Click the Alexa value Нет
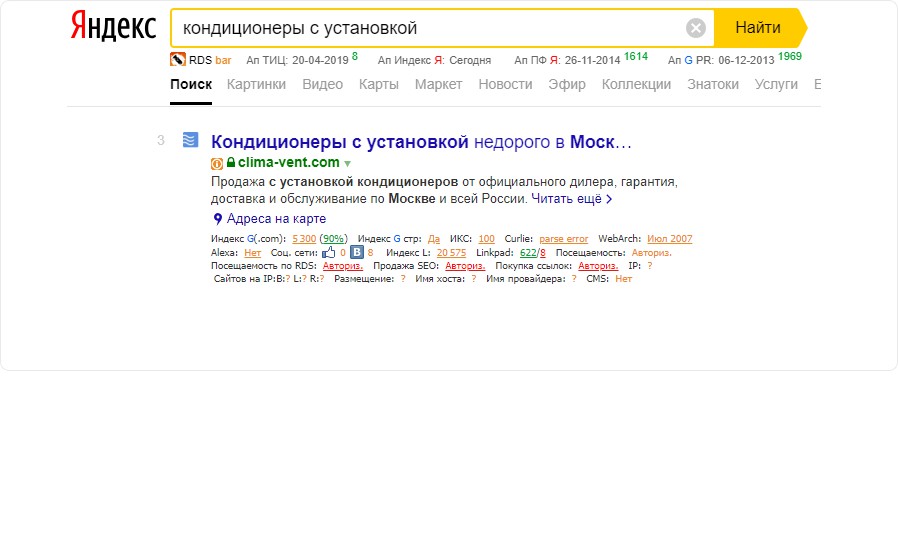The height and width of the screenshot is (540, 898). 253,253
